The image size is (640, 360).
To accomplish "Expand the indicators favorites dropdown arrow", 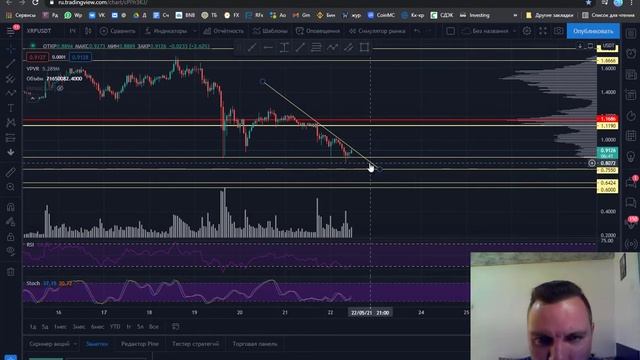I will (194, 31).
